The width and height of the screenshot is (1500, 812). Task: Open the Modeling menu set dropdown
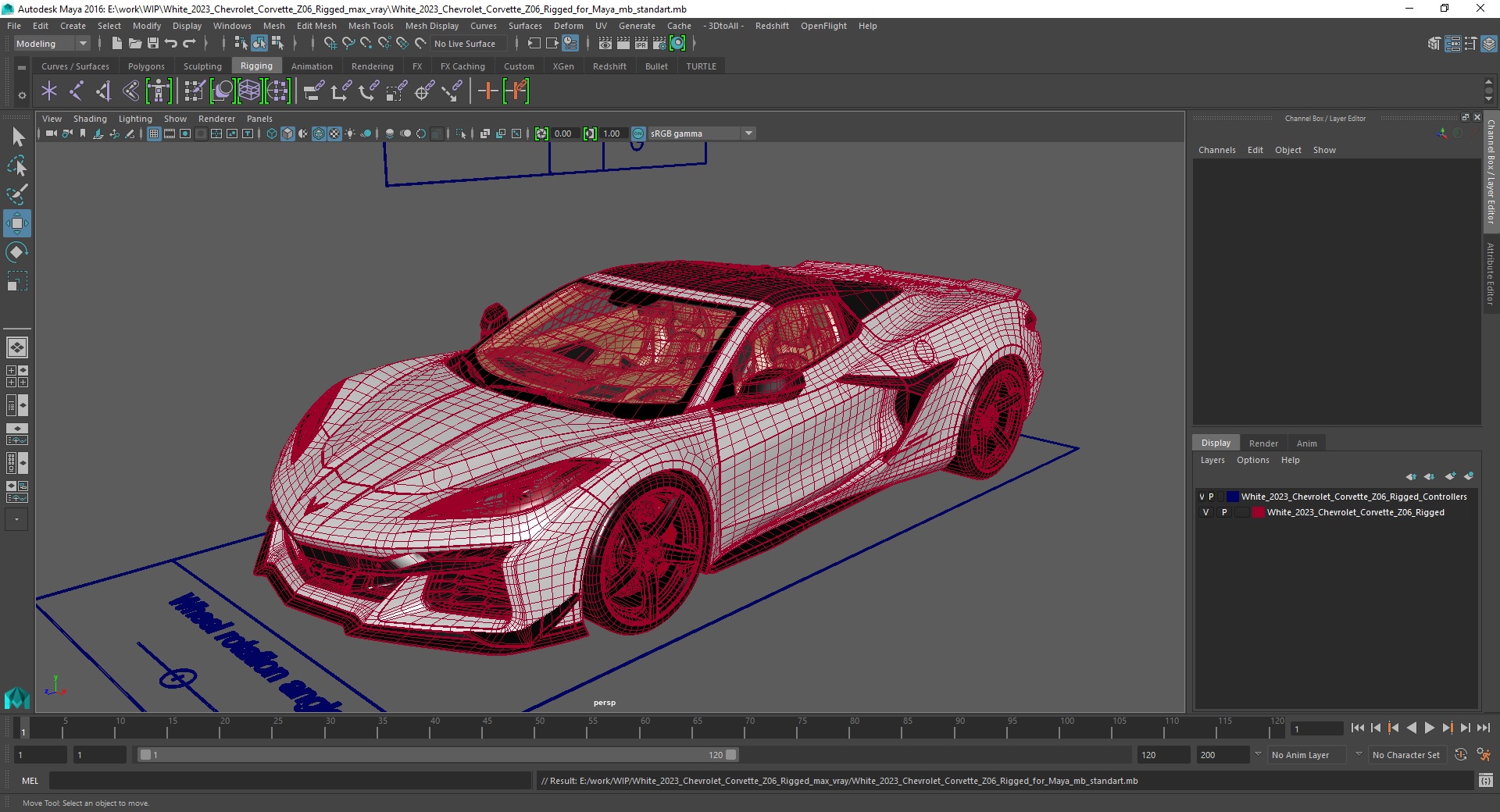[52, 44]
